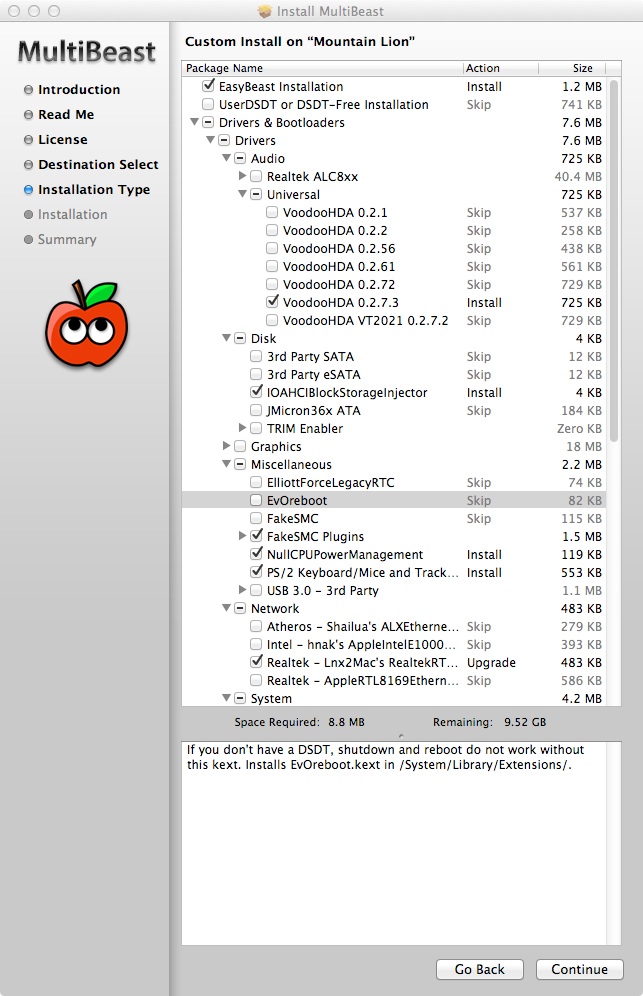Collapse the Drivers & Bootloaders group
643x996 pixels.
click(x=194, y=122)
